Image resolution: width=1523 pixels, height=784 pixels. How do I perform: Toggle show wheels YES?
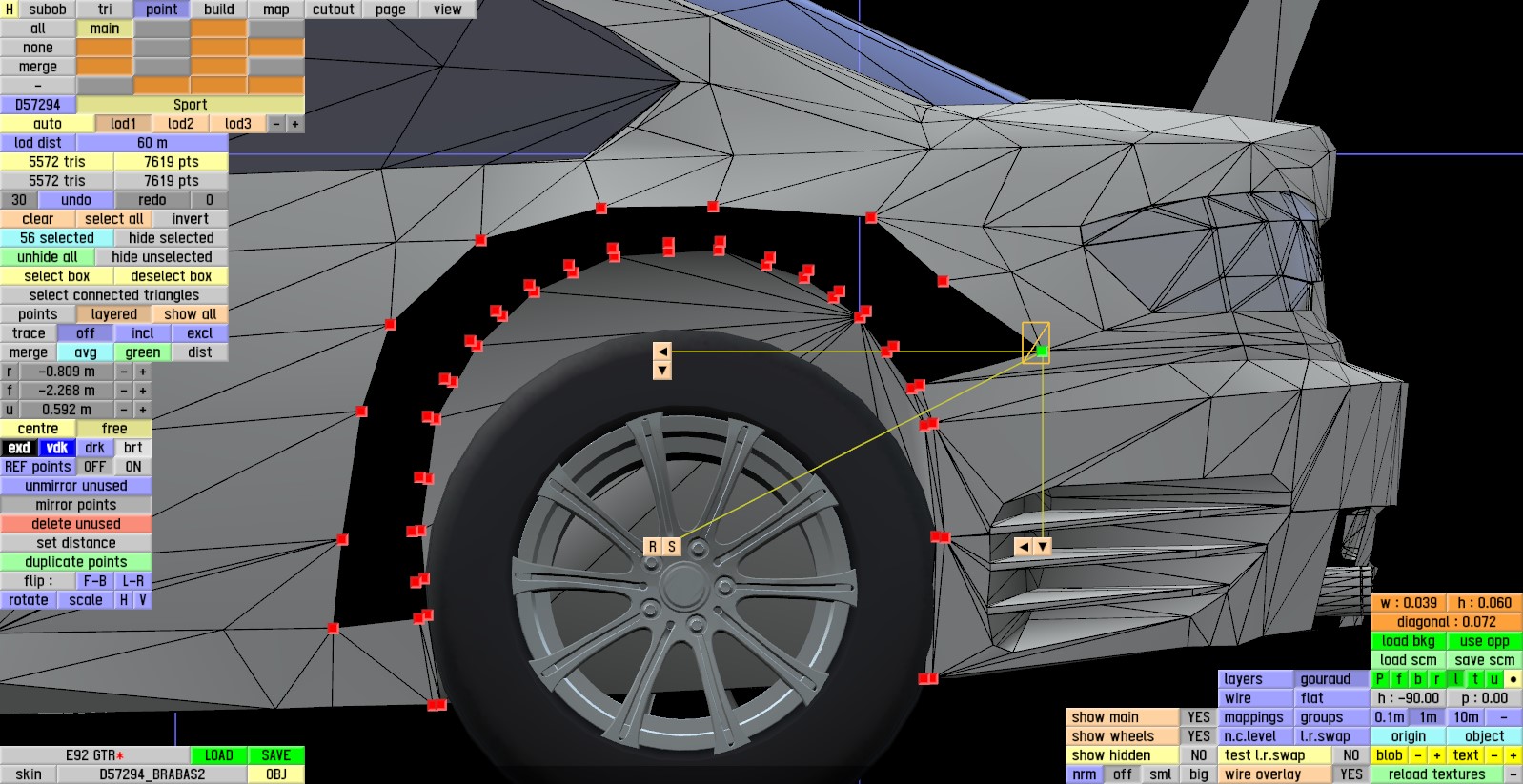coord(1199,736)
